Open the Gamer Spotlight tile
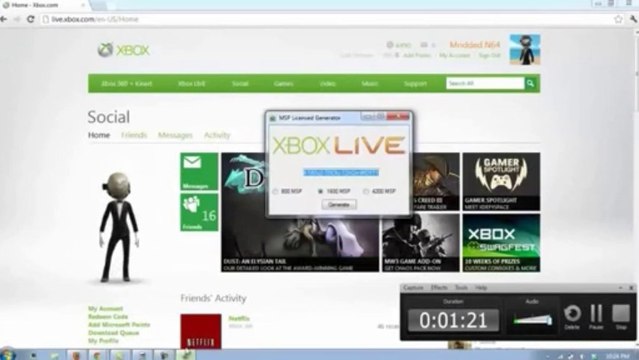 point(501,182)
